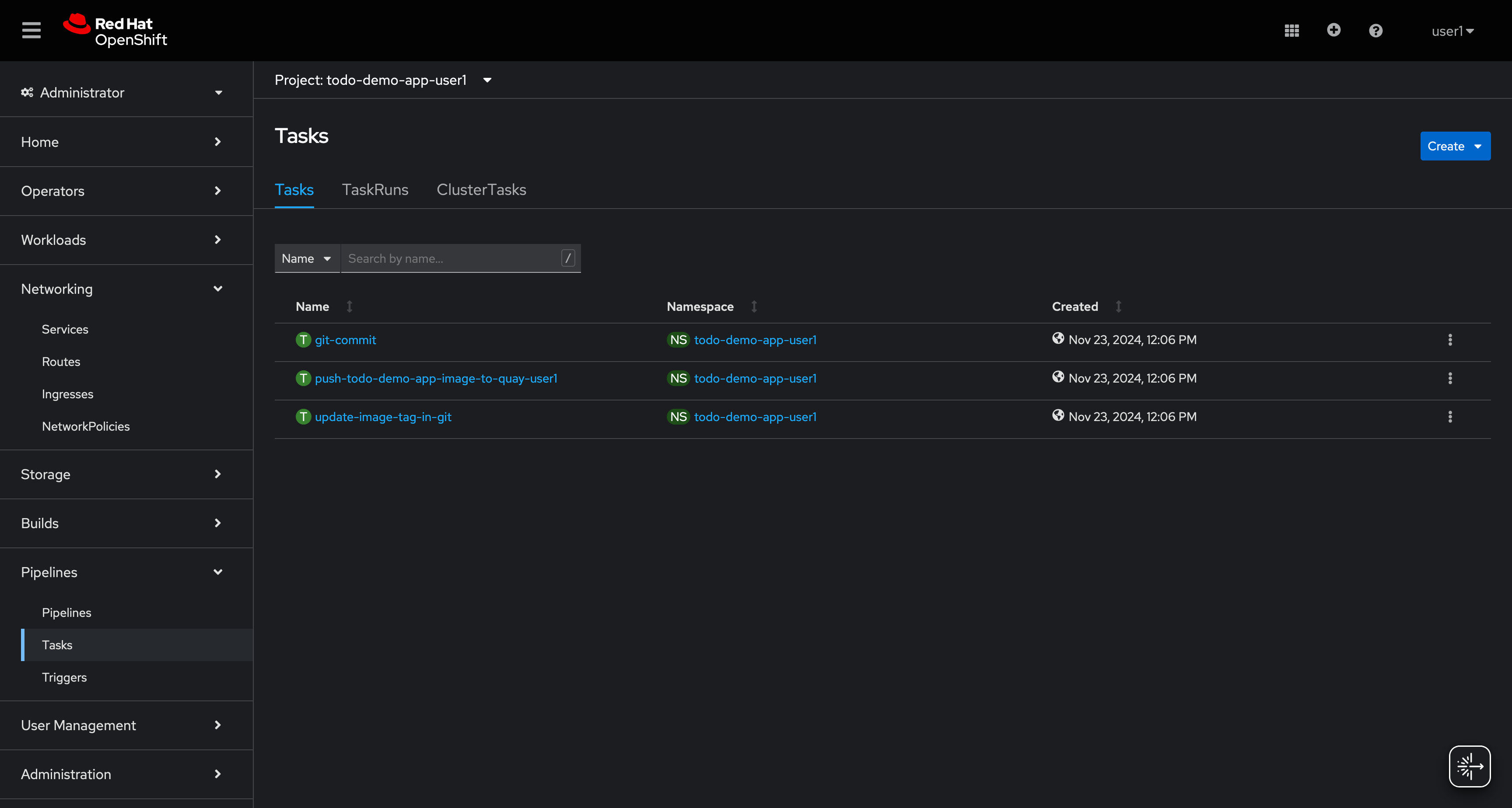
Task: Open namespace link in git-commit row
Action: tap(755, 340)
